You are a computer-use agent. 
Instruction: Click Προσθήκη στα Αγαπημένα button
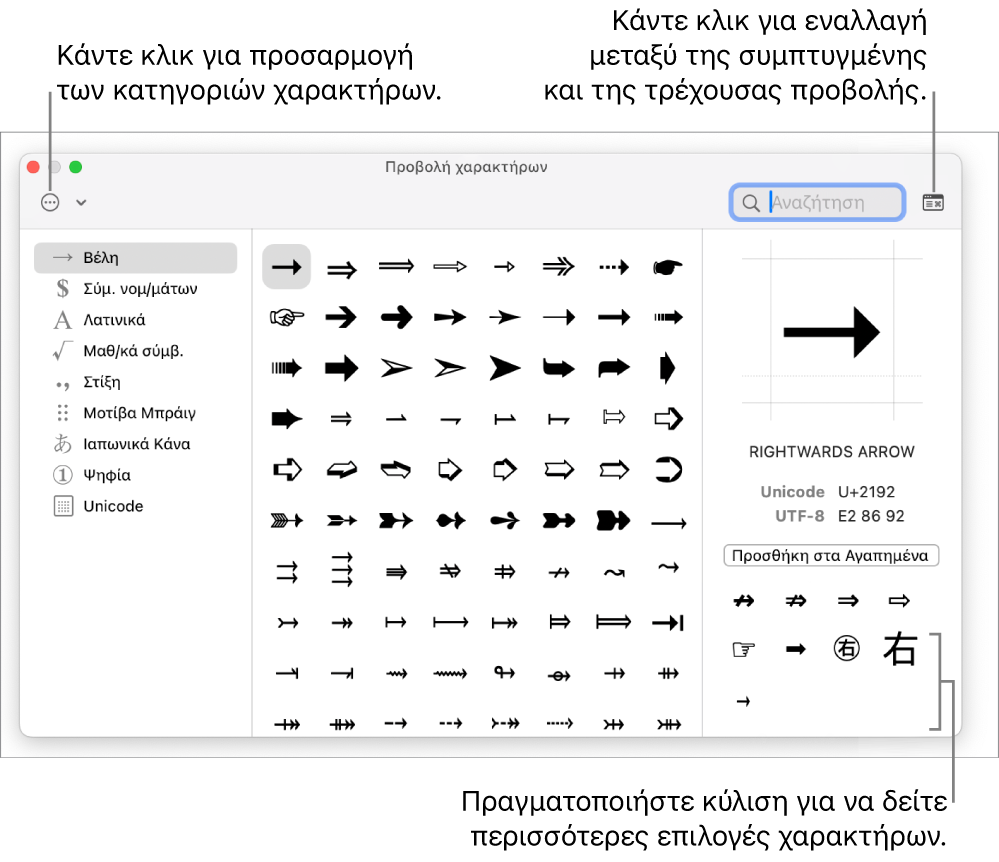click(x=831, y=556)
